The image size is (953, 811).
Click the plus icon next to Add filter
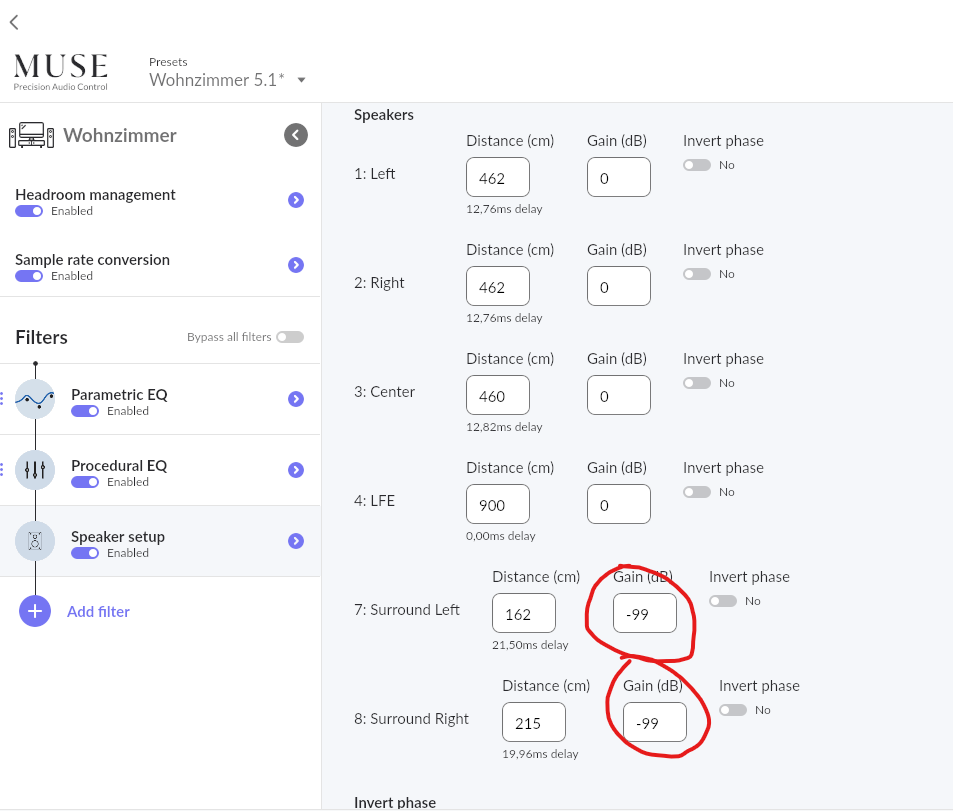[x=35, y=611]
